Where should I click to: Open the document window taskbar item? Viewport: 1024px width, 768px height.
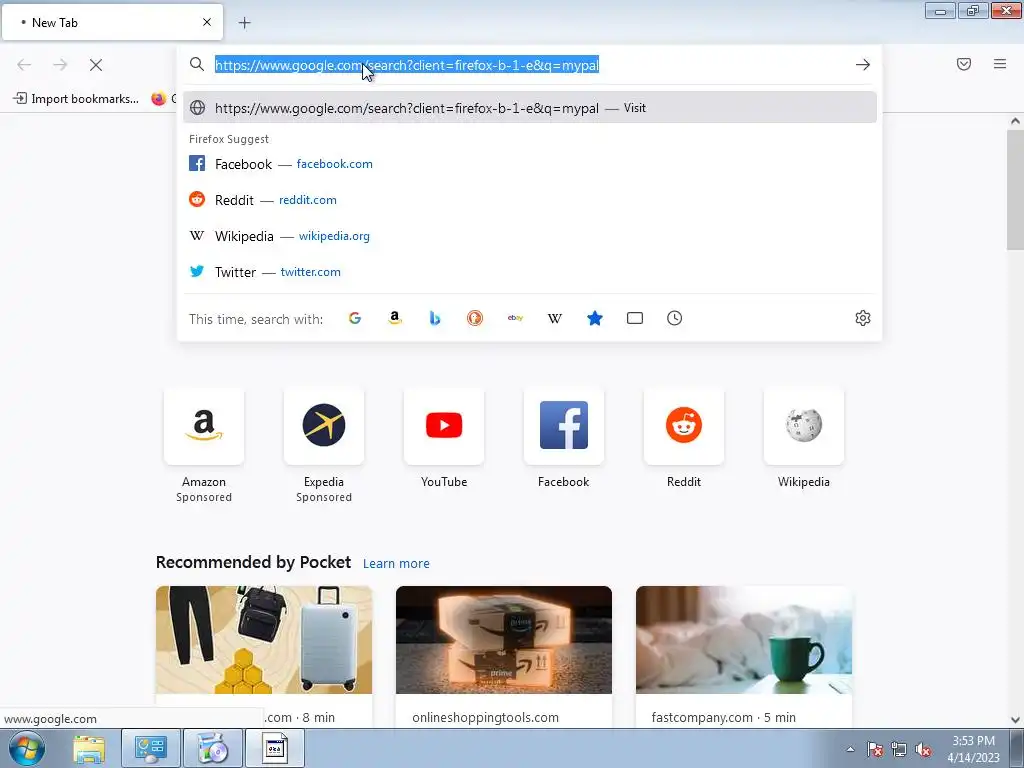[x=275, y=748]
